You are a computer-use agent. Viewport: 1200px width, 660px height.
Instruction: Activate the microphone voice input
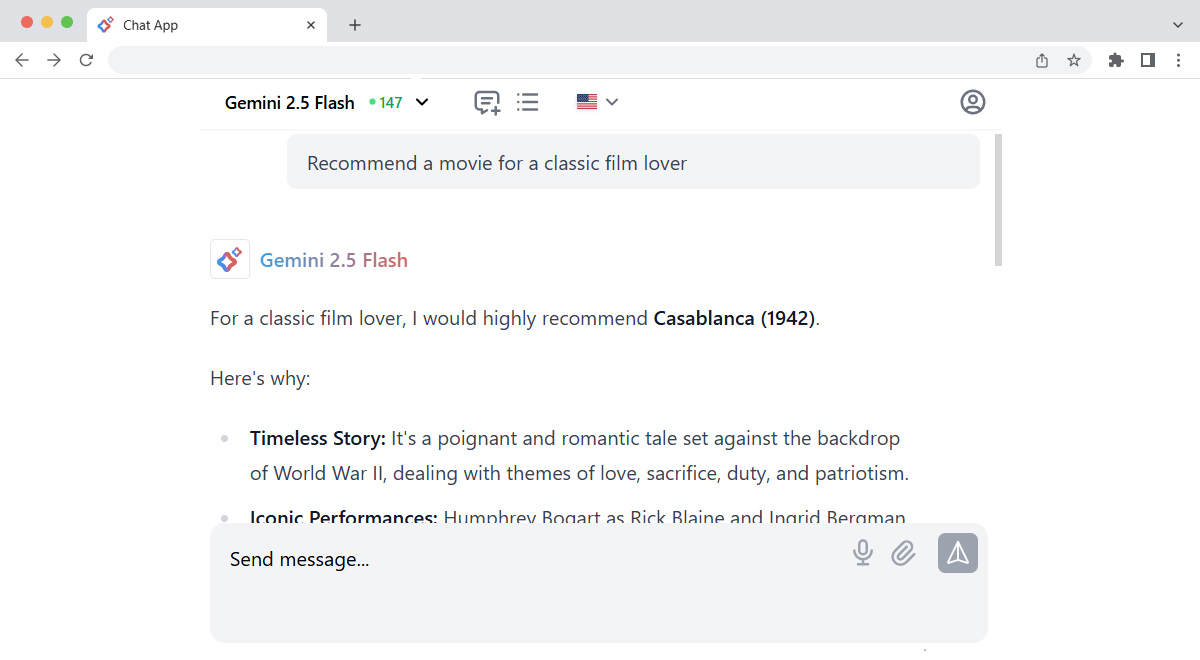click(x=862, y=552)
